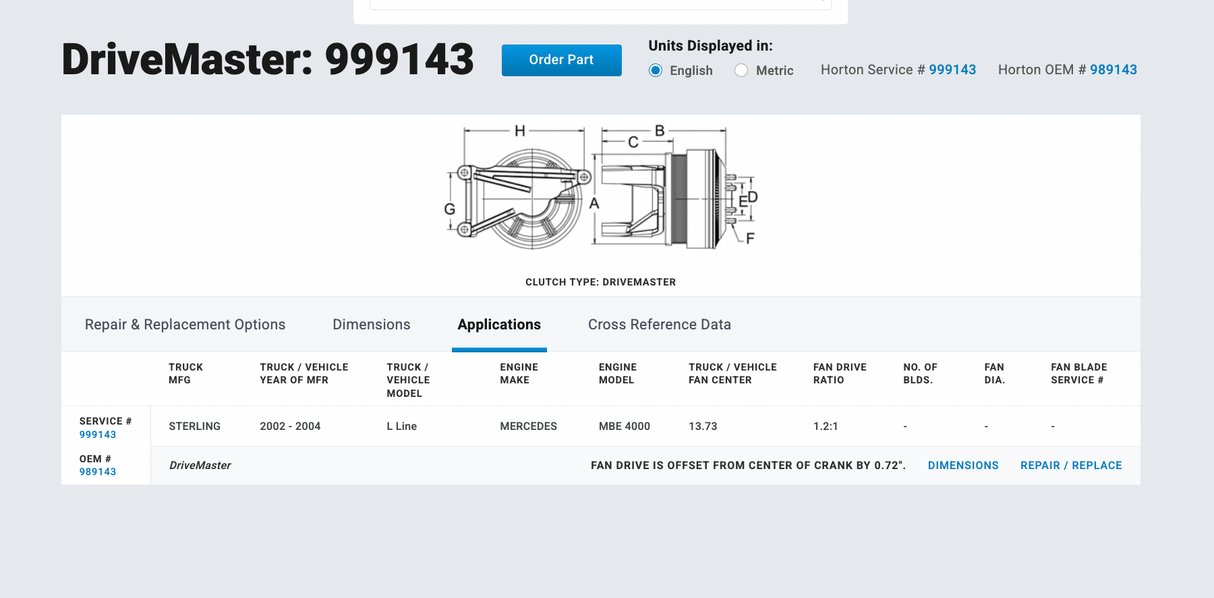Viewport: 1214px width, 598px height.
Task: Click the fan drive offset note text
Action: (748, 465)
